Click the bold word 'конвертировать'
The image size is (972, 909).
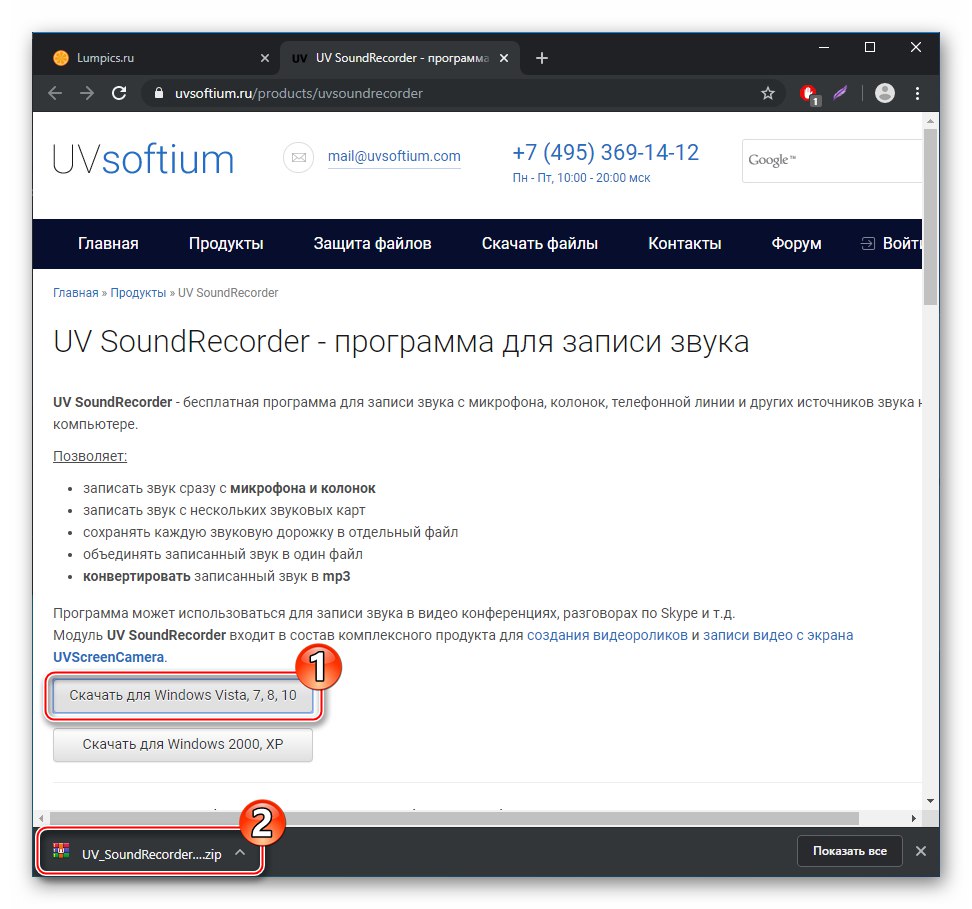pos(137,577)
